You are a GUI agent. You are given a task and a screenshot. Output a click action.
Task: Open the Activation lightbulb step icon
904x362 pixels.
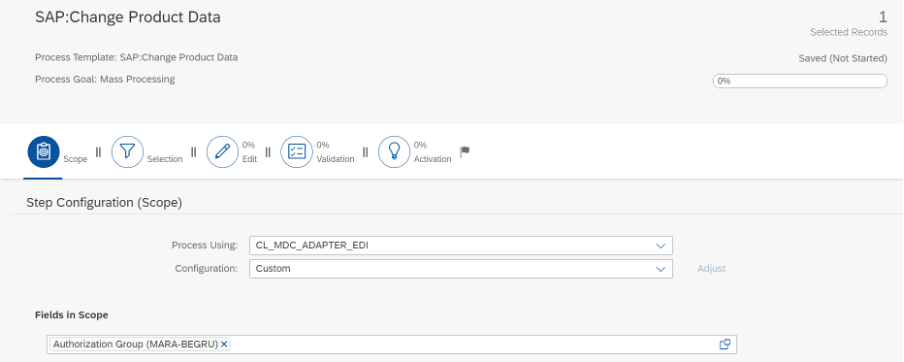pyautogui.click(x=394, y=152)
